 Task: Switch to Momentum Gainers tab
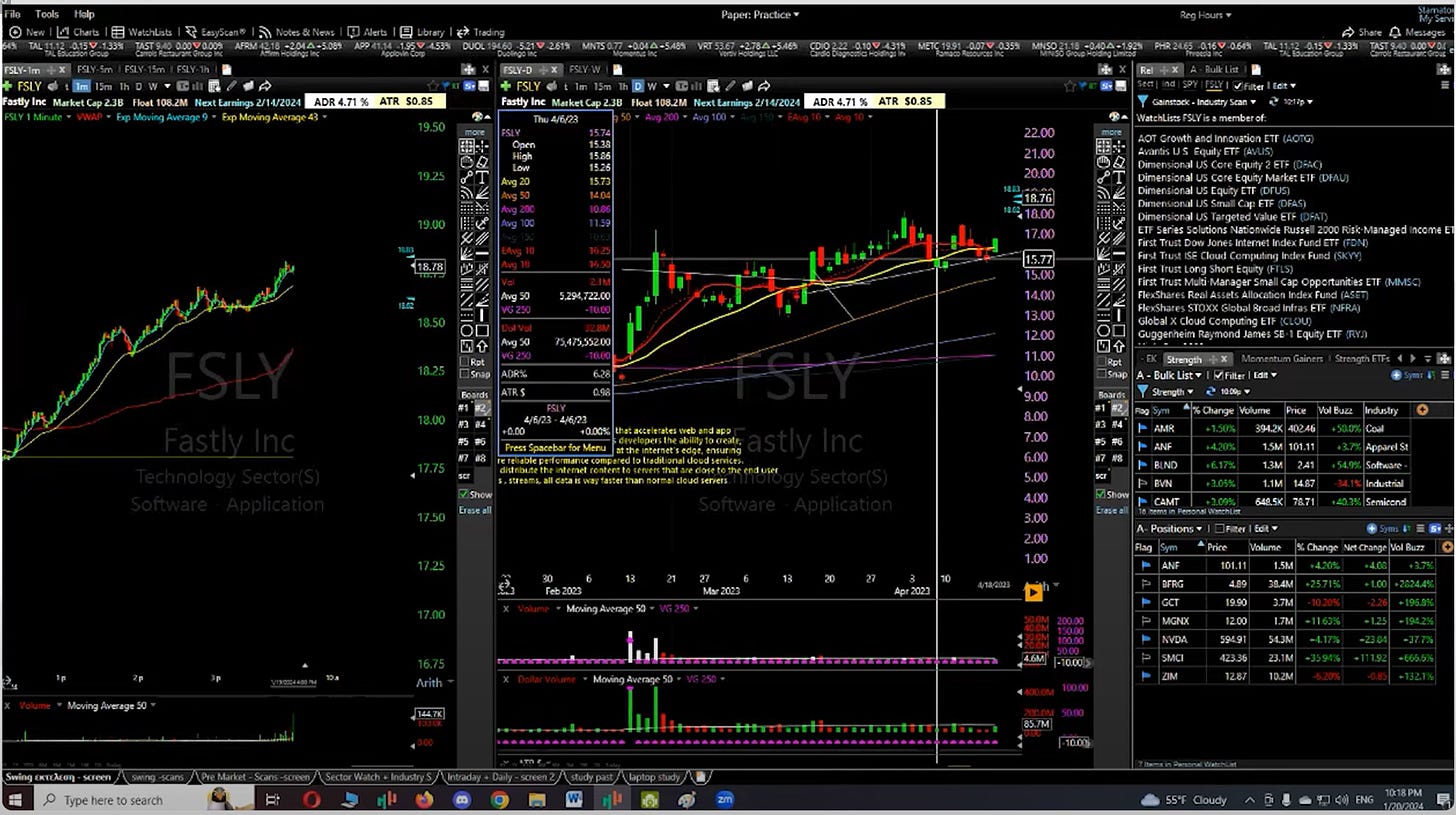pyautogui.click(x=1281, y=358)
